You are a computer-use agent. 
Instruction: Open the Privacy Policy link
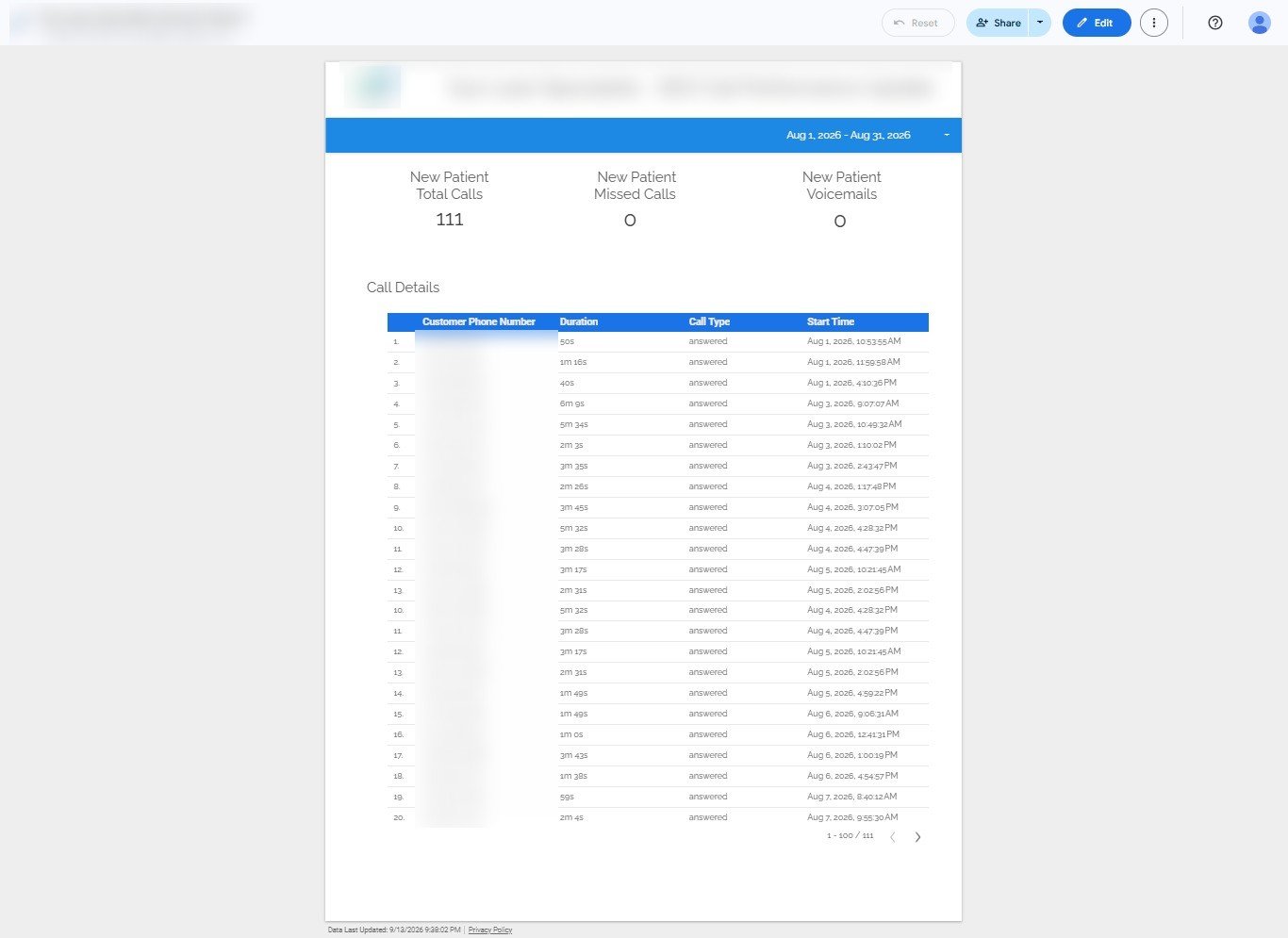point(490,930)
